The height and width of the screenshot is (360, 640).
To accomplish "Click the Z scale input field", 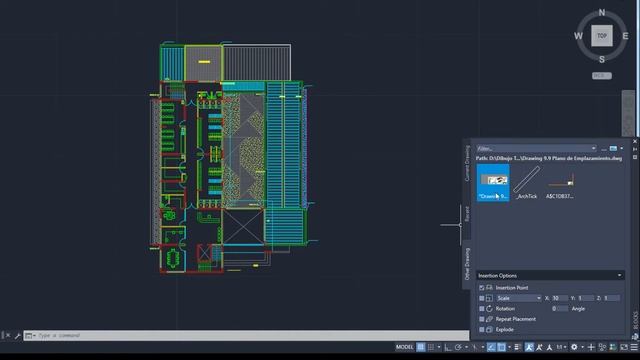I will (x=612, y=298).
